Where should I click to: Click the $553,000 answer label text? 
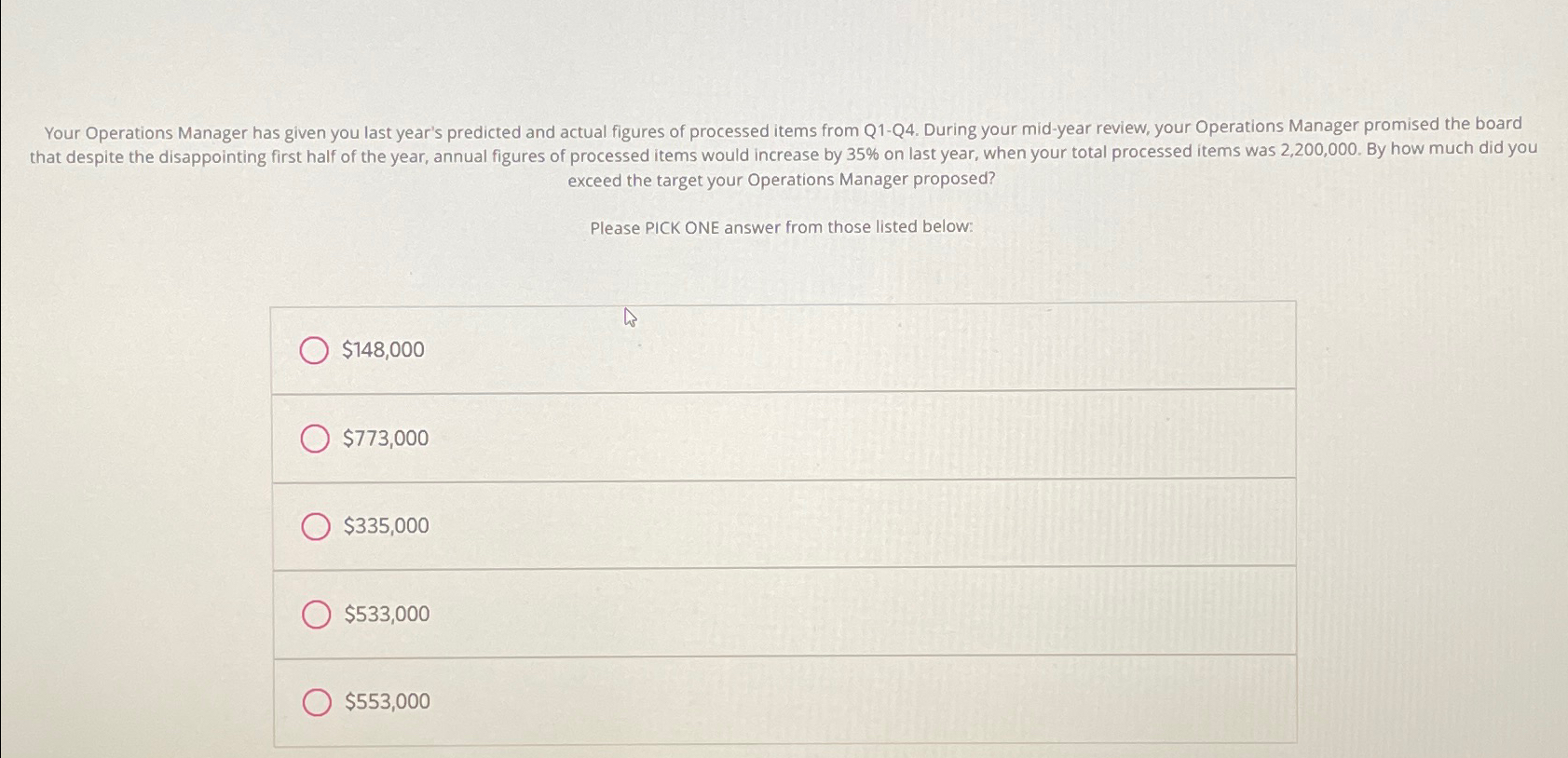tap(388, 701)
